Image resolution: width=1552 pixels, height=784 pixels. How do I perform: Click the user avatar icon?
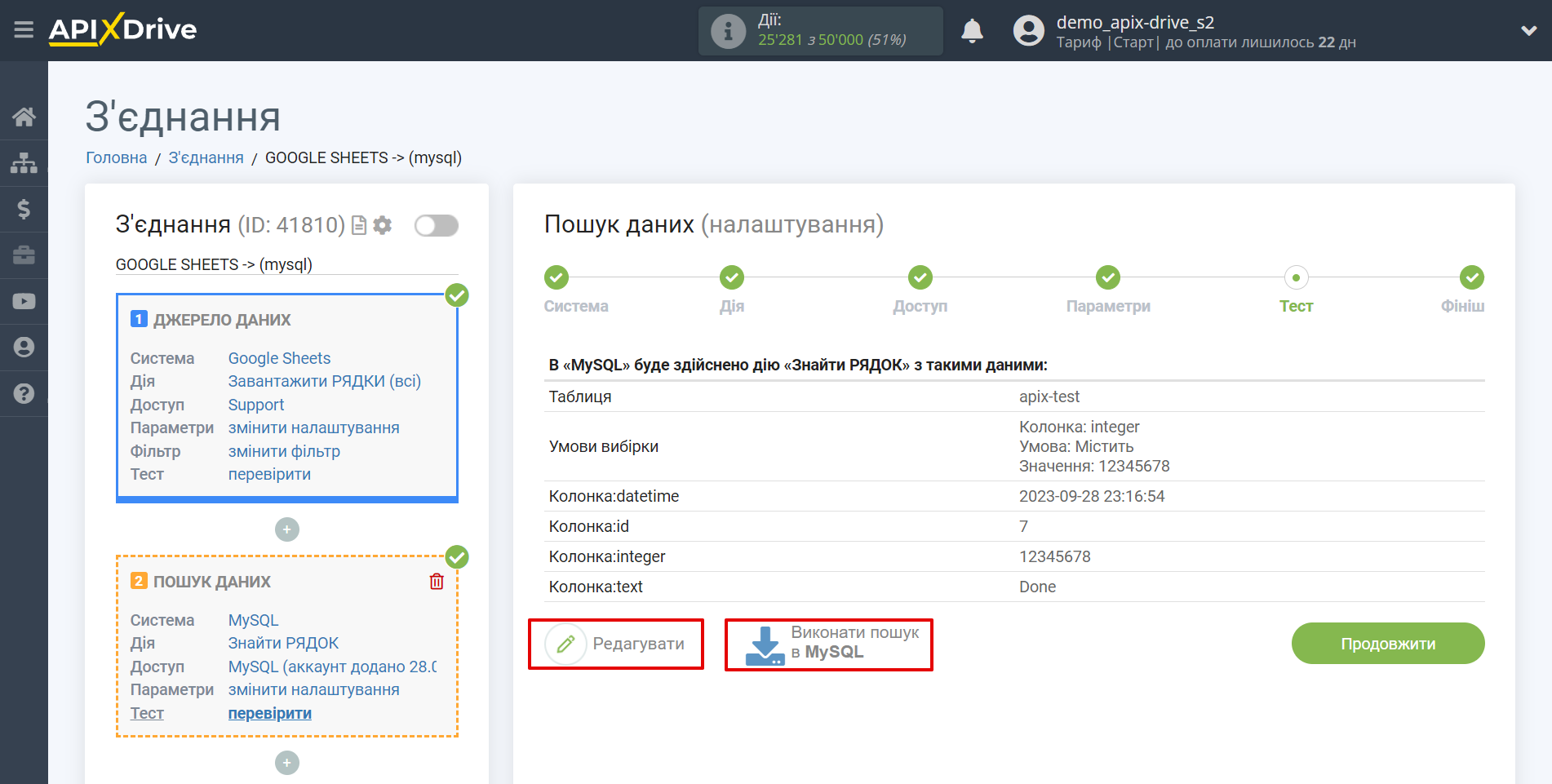1028,31
